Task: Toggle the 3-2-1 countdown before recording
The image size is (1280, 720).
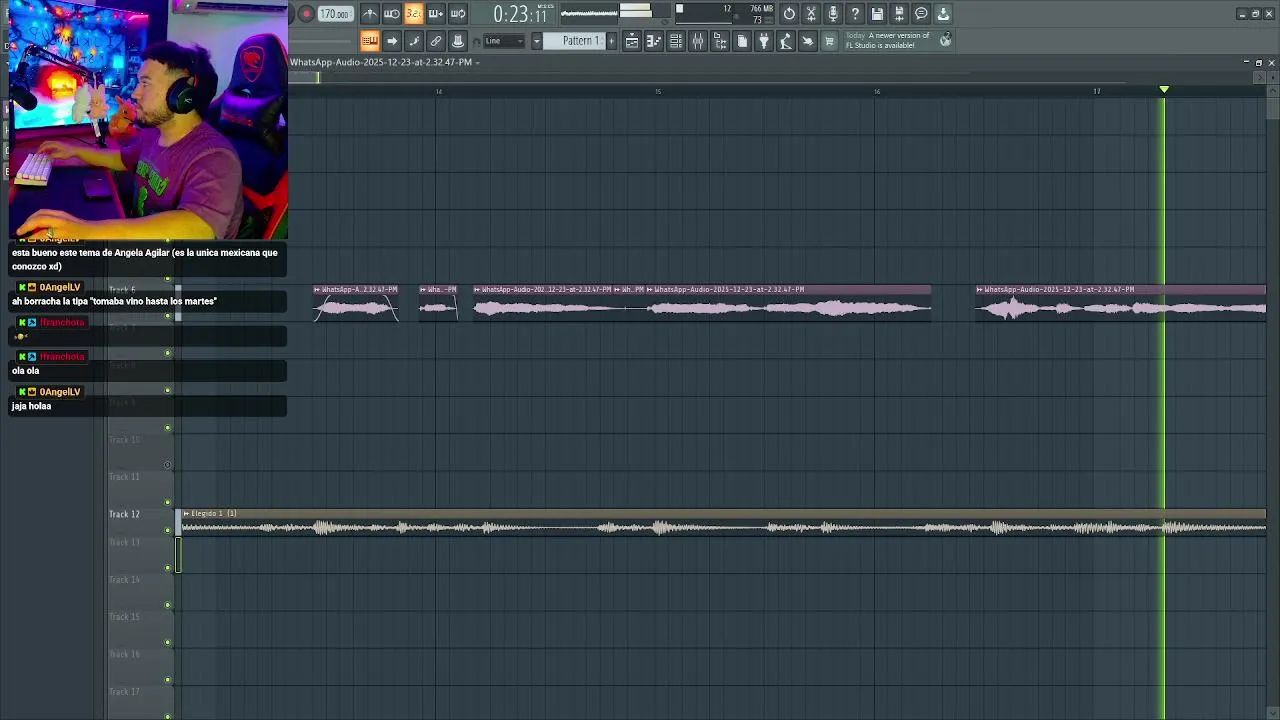Action: 414,14
